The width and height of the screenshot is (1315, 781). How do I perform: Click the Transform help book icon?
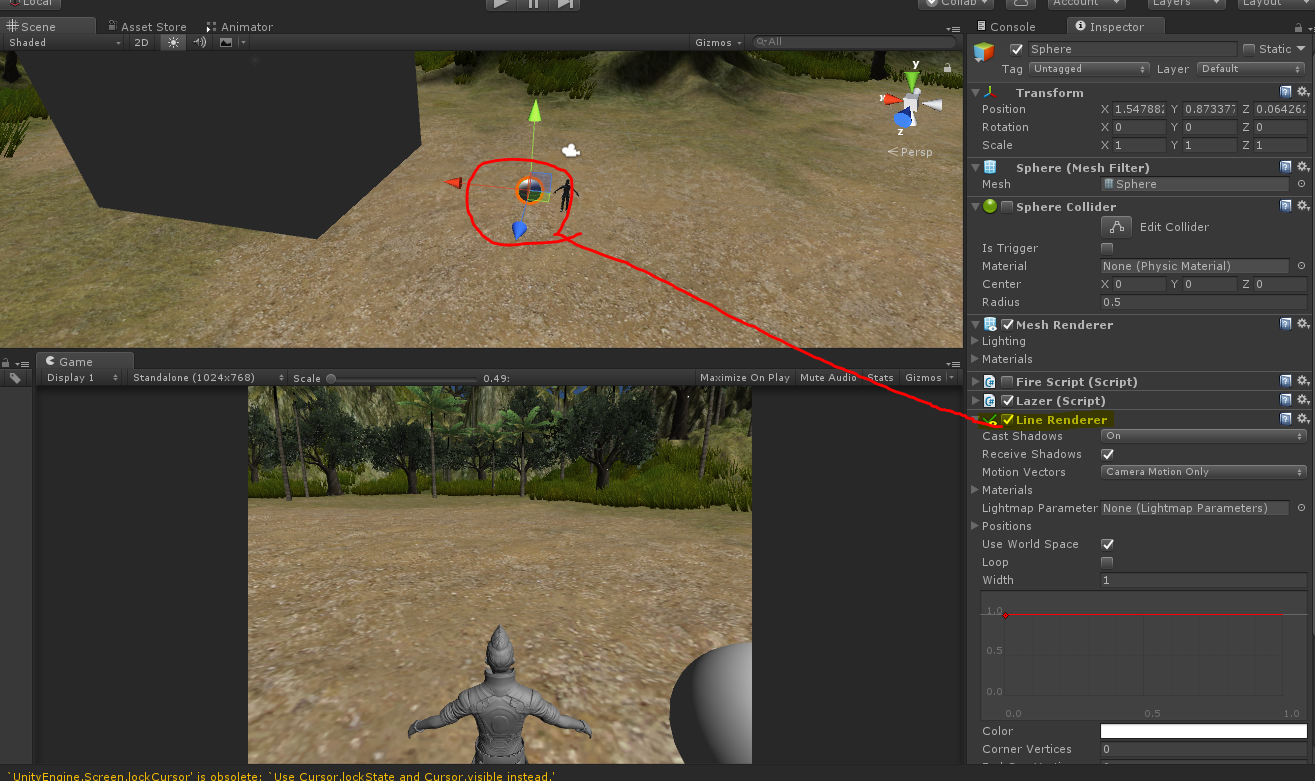tap(1286, 91)
